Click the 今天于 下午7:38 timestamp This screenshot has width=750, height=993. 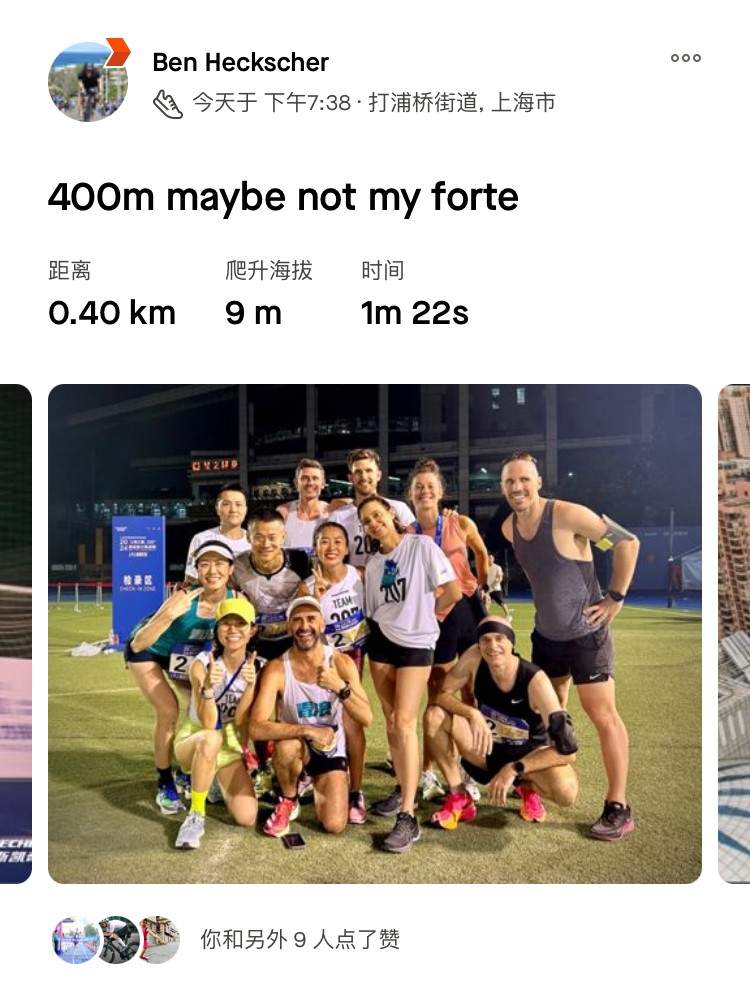point(271,102)
